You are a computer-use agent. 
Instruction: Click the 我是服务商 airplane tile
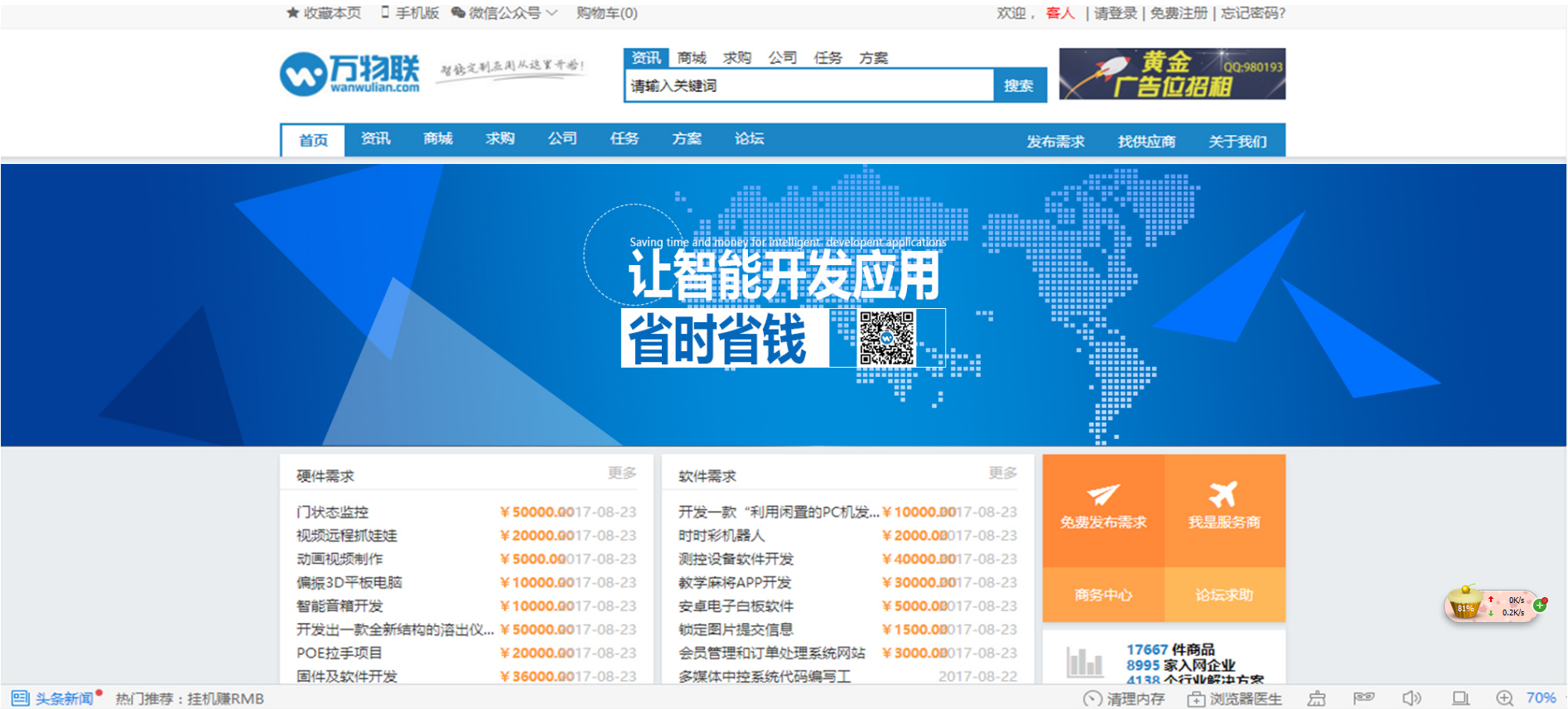[1225, 510]
